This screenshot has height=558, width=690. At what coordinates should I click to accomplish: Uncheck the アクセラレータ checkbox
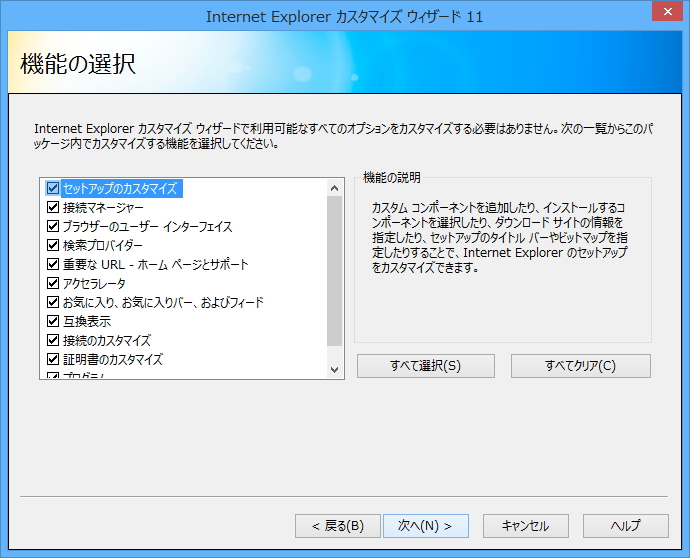coord(53,283)
